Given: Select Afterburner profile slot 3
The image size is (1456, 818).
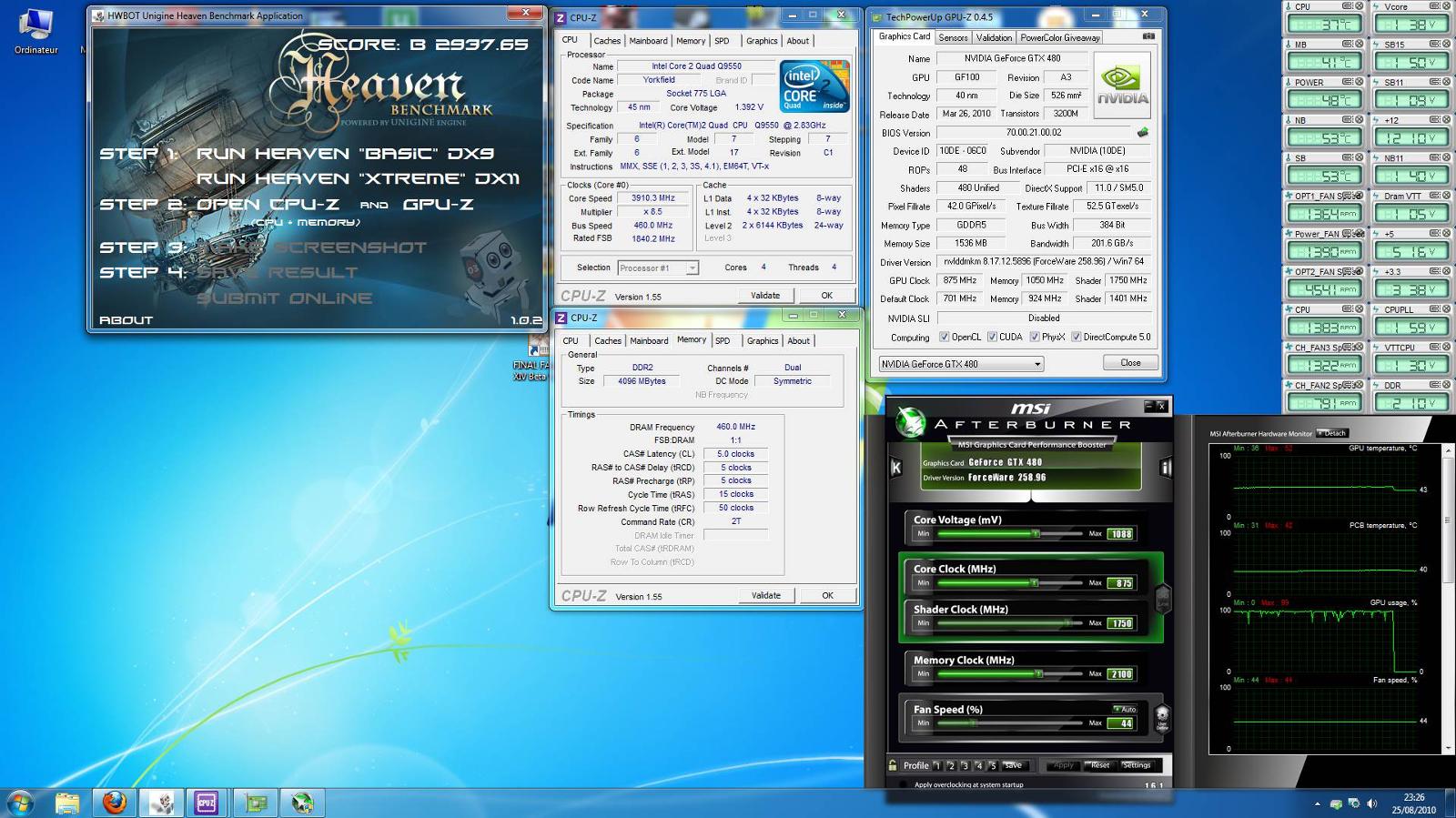Looking at the screenshot, I should coord(966,766).
